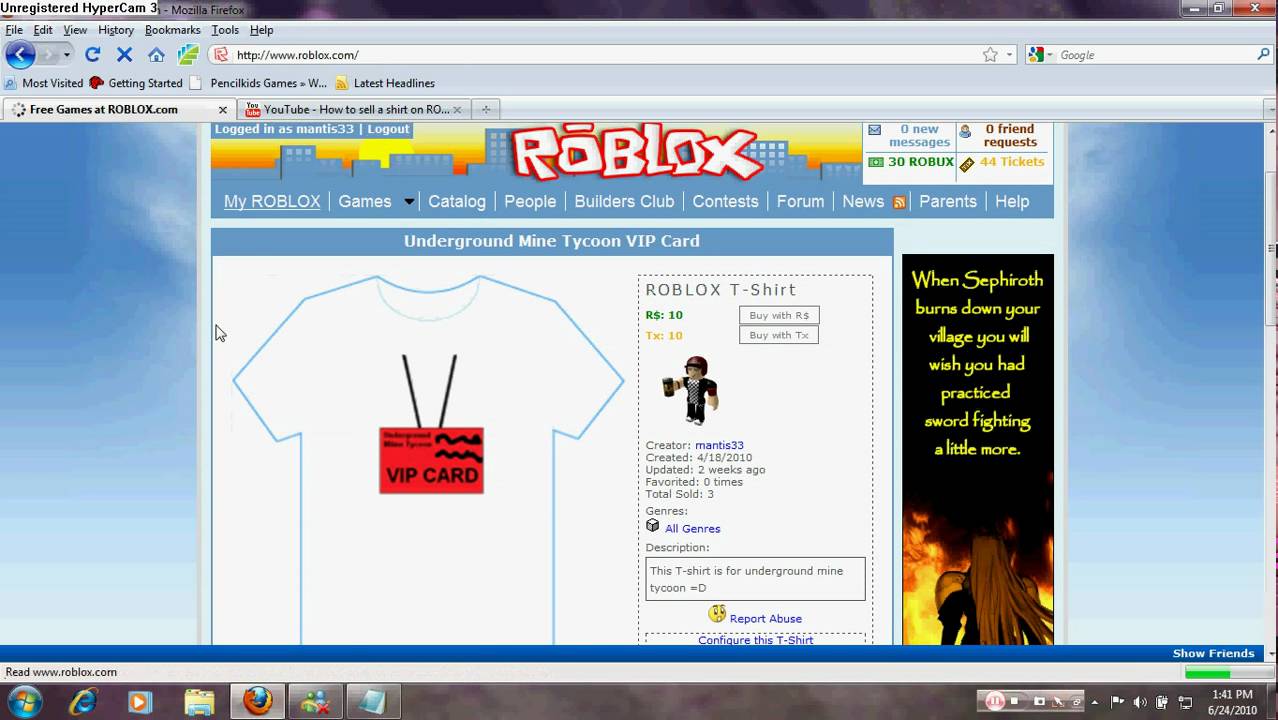The height and width of the screenshot is (720, 1278).
Task: Open creator mantis33 profile link
Action: 719,445
